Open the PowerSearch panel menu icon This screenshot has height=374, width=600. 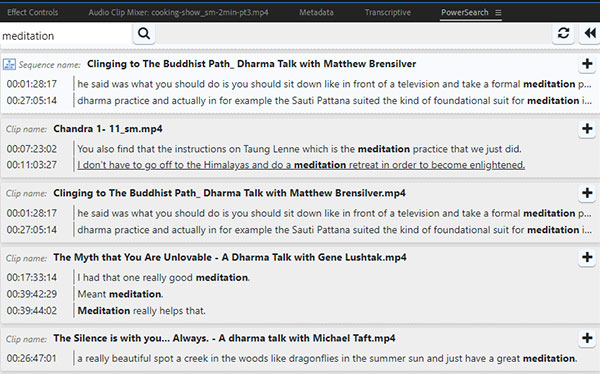pyautogui.click(x=498, y=13)
